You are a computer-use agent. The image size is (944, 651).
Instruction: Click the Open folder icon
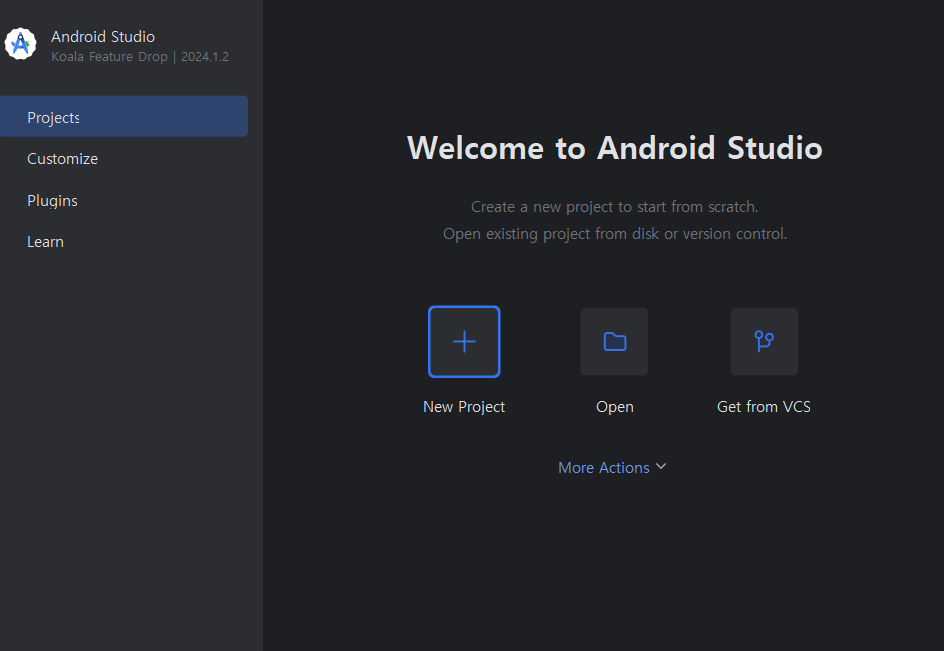614,341
